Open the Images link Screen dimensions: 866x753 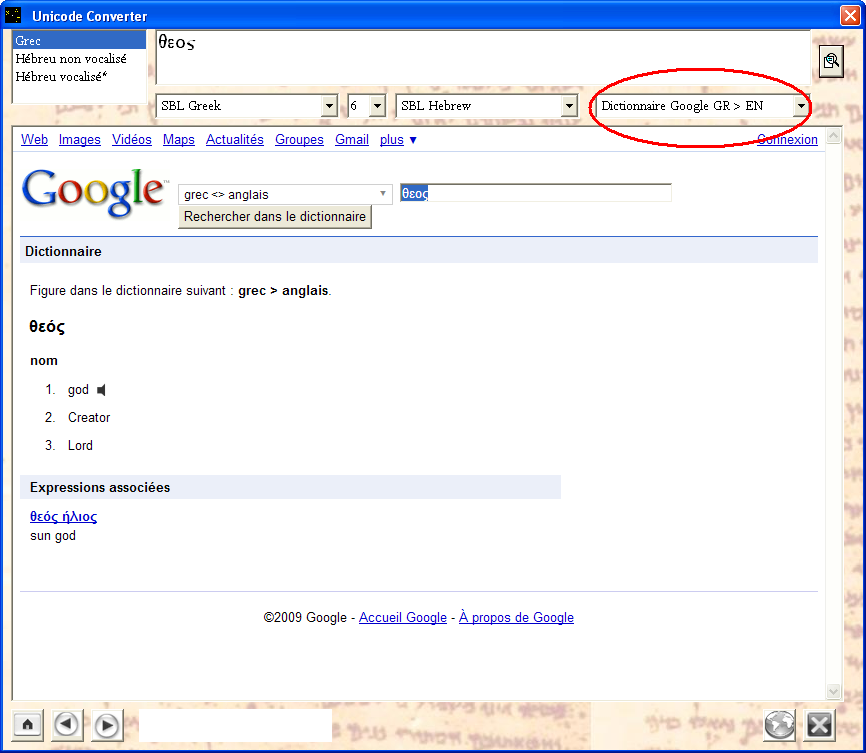click(x=80, y=140)
